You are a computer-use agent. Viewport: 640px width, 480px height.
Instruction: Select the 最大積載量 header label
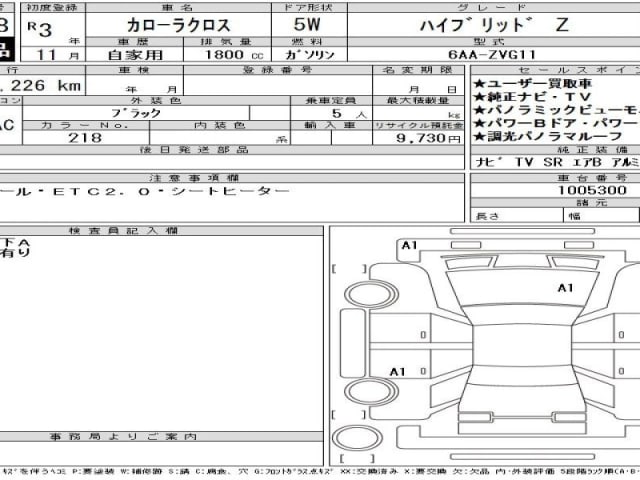coord(418,100)
